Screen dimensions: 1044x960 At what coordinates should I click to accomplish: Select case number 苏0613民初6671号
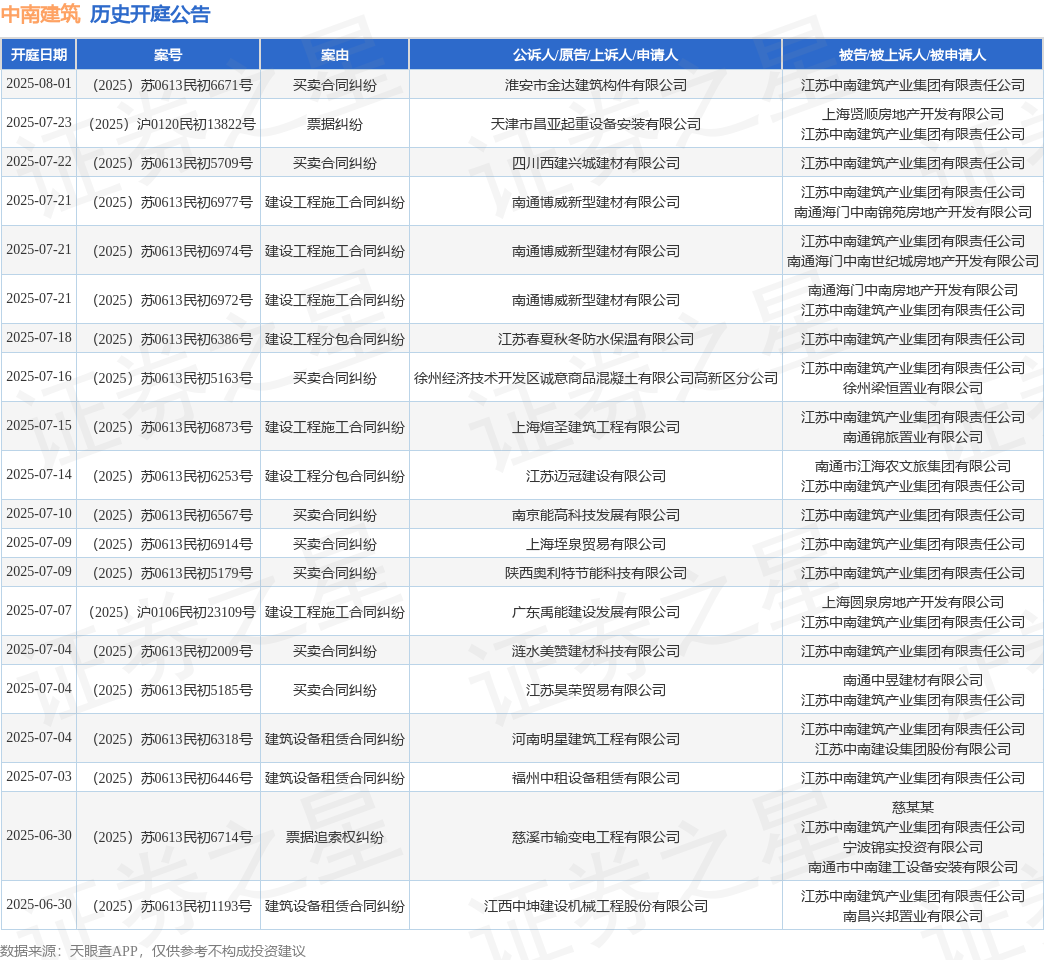tap(172, 85)
